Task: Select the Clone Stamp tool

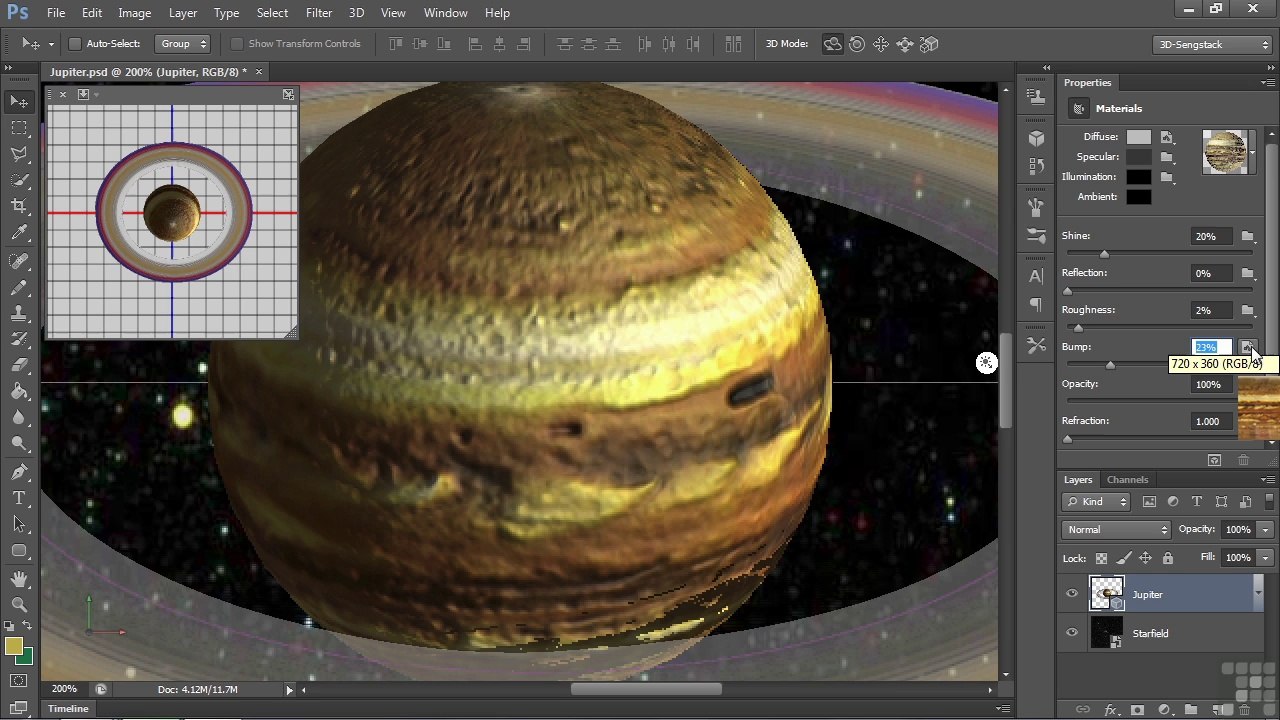Action: (19, 313)
